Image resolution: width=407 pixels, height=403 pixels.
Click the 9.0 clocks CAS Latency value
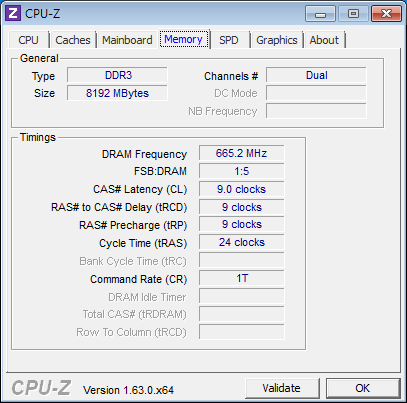242,189
